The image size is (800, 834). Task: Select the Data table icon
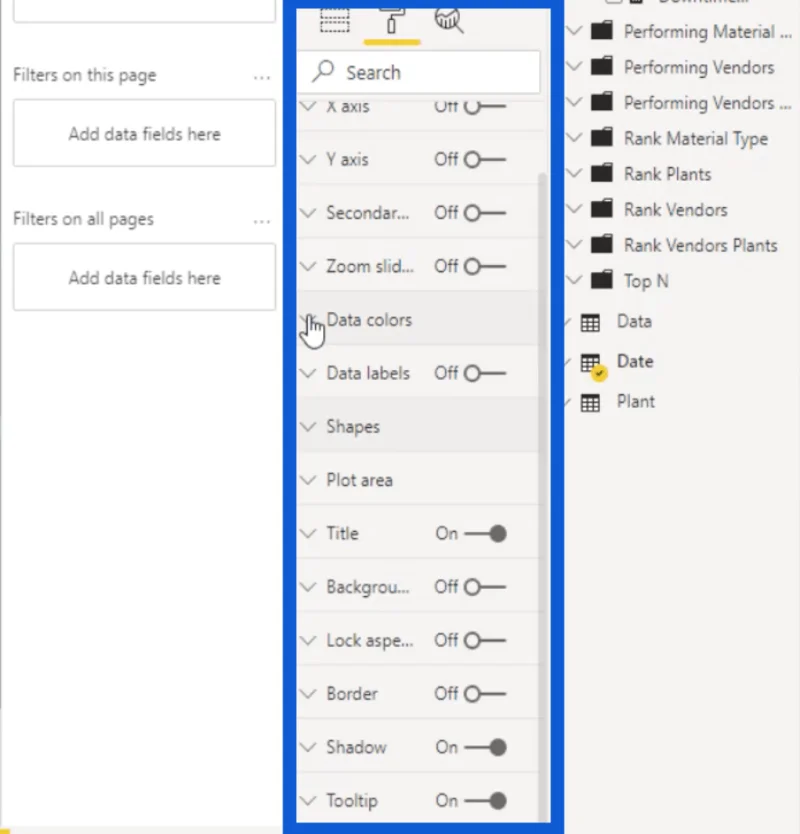(590, 322)
